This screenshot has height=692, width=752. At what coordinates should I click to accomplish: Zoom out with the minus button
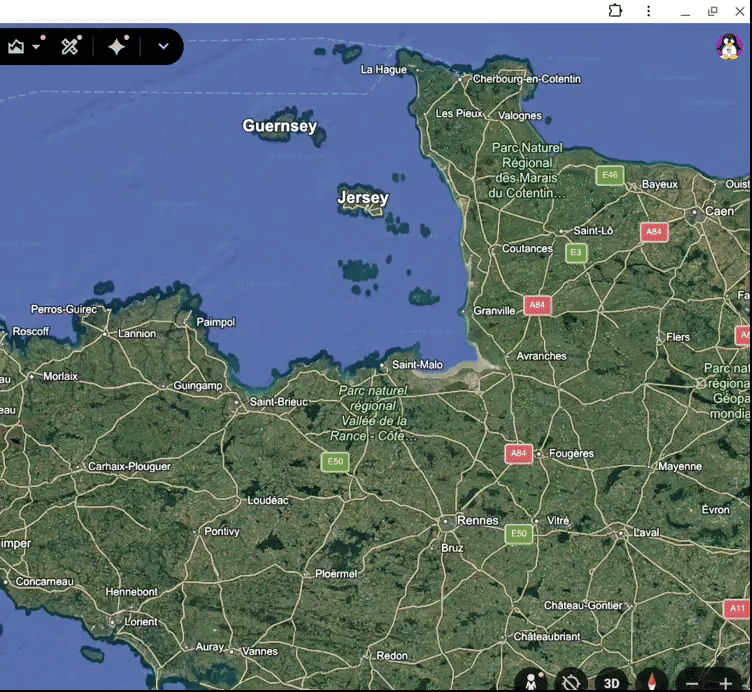coord(692,683)
